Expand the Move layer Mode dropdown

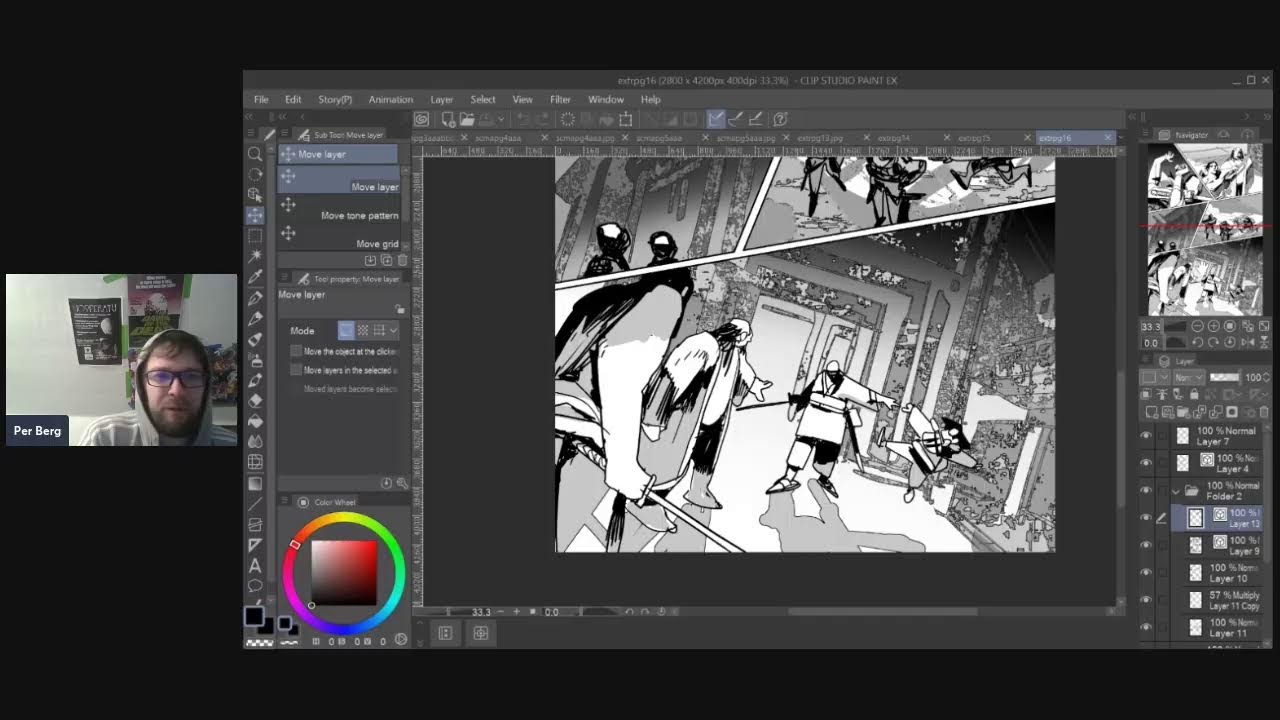(x=393, y=330)
